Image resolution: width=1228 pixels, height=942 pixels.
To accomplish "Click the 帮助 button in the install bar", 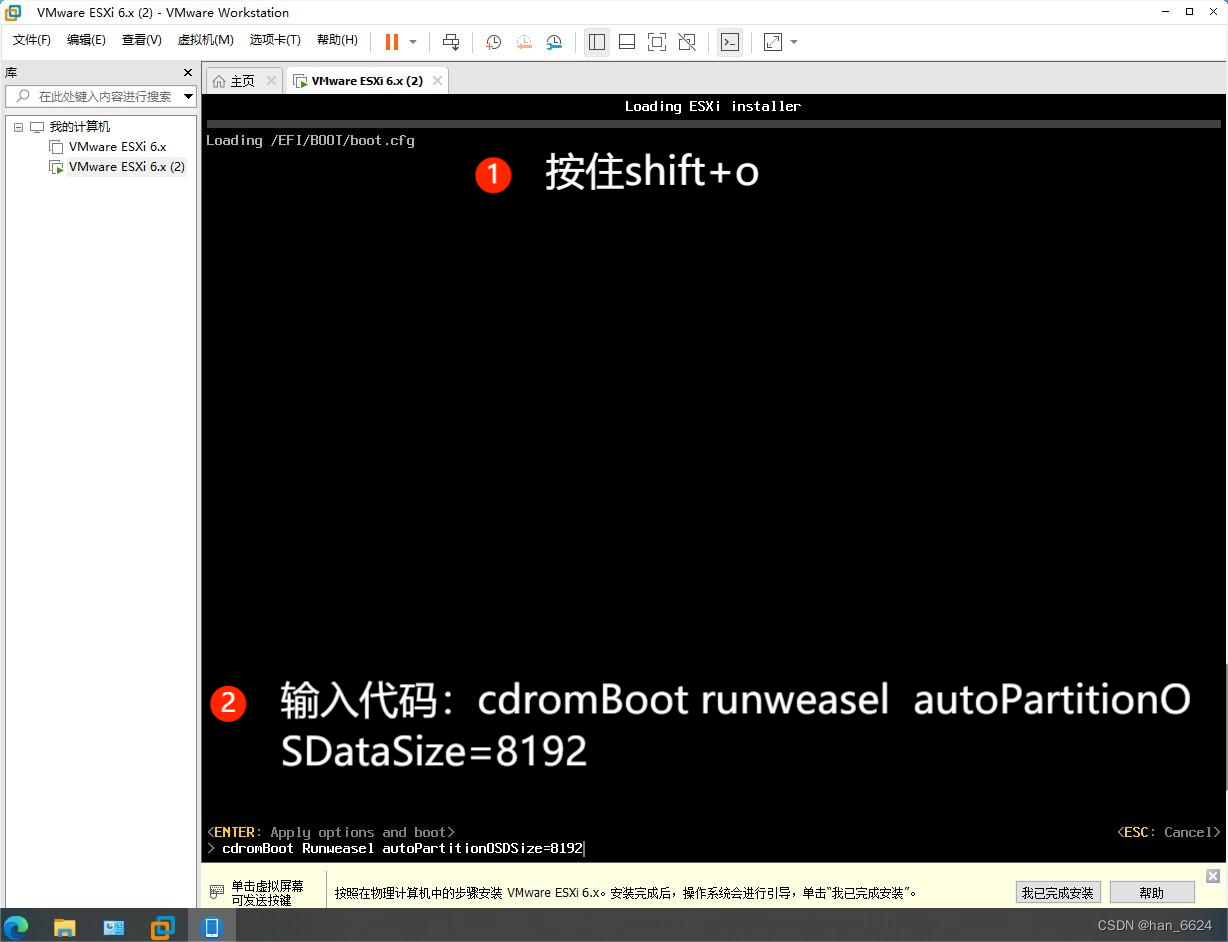I will (1152, 893).
